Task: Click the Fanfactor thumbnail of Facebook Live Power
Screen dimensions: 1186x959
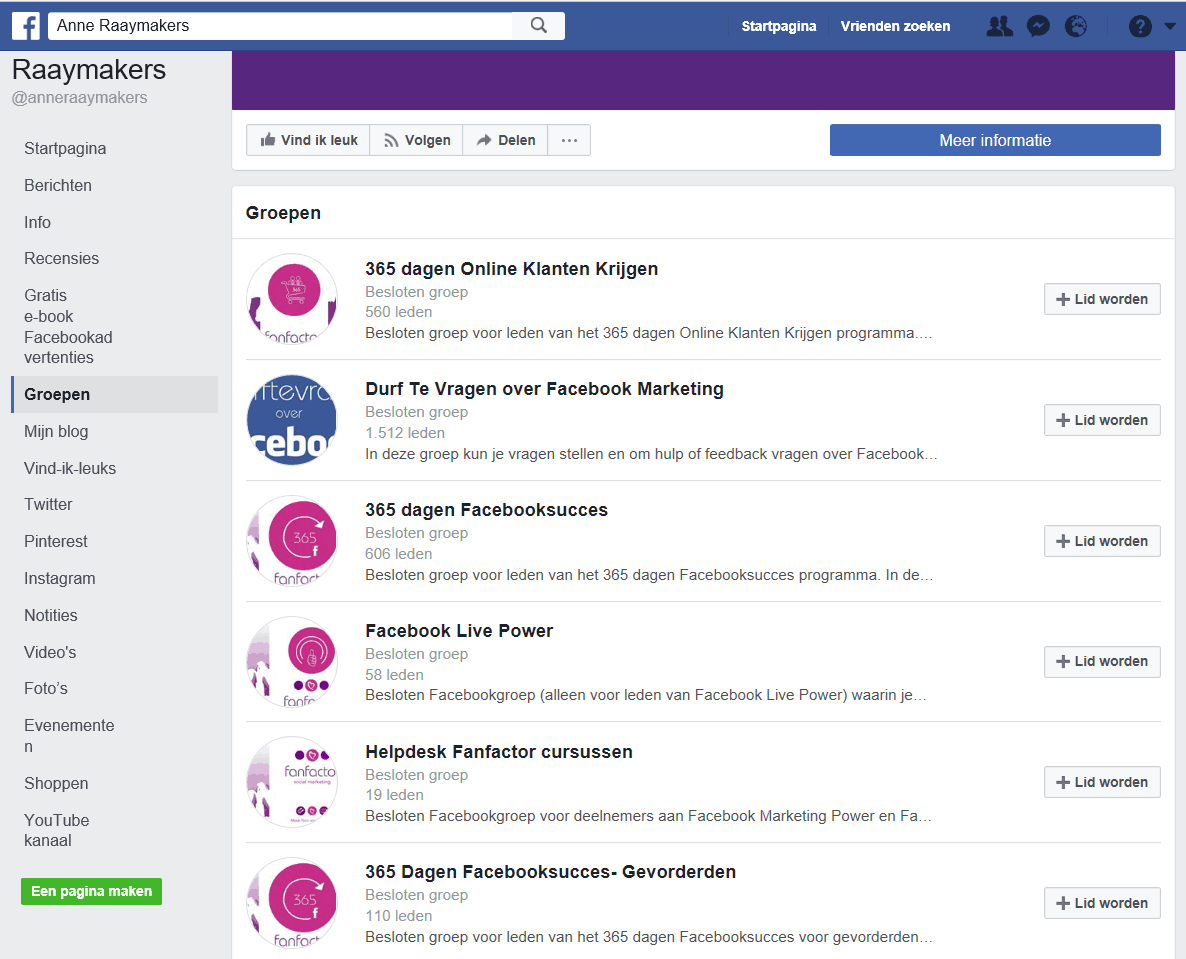Action: (292, 661)
